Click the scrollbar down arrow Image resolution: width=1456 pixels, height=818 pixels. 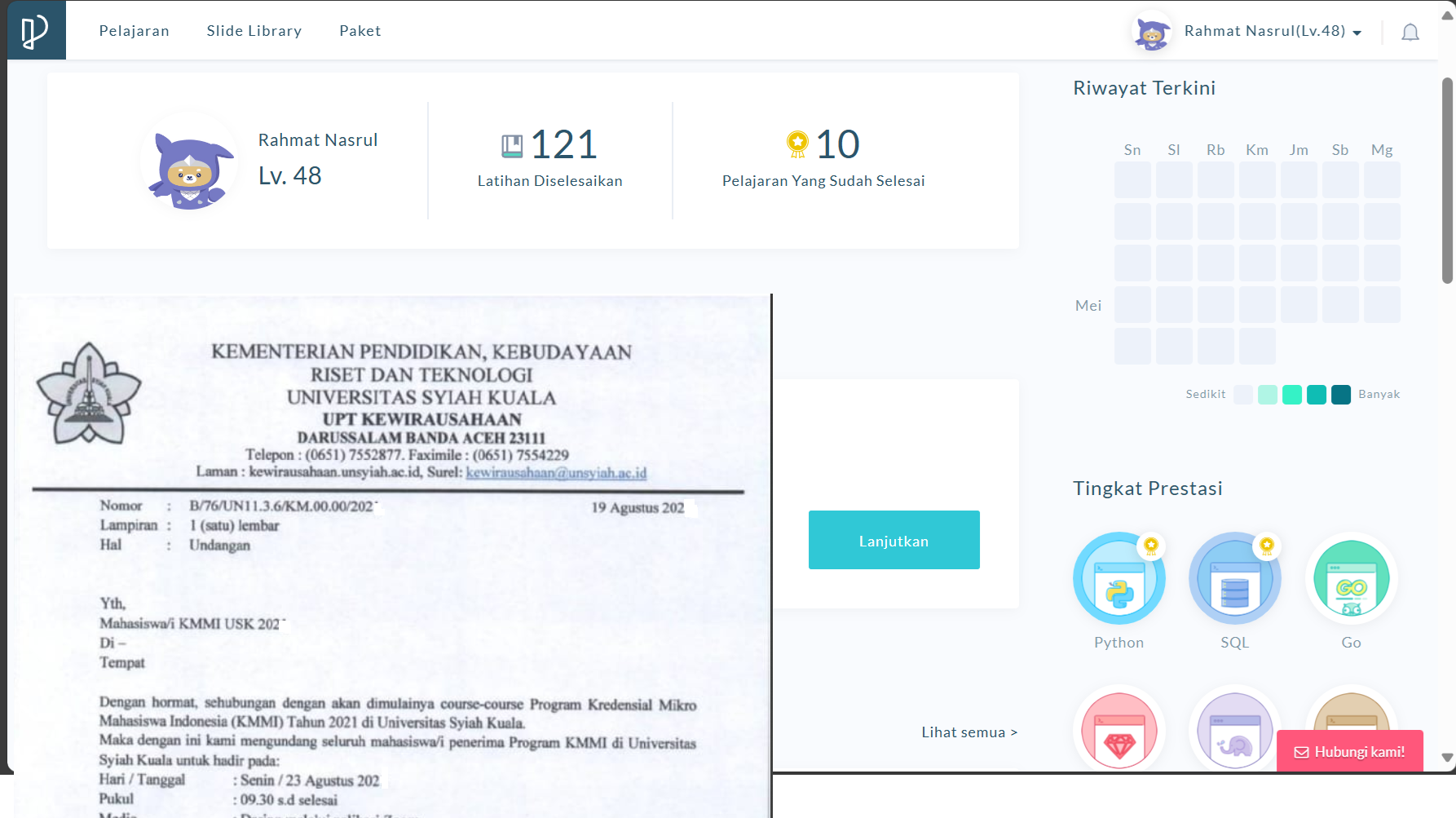[x=1447, y=758]
